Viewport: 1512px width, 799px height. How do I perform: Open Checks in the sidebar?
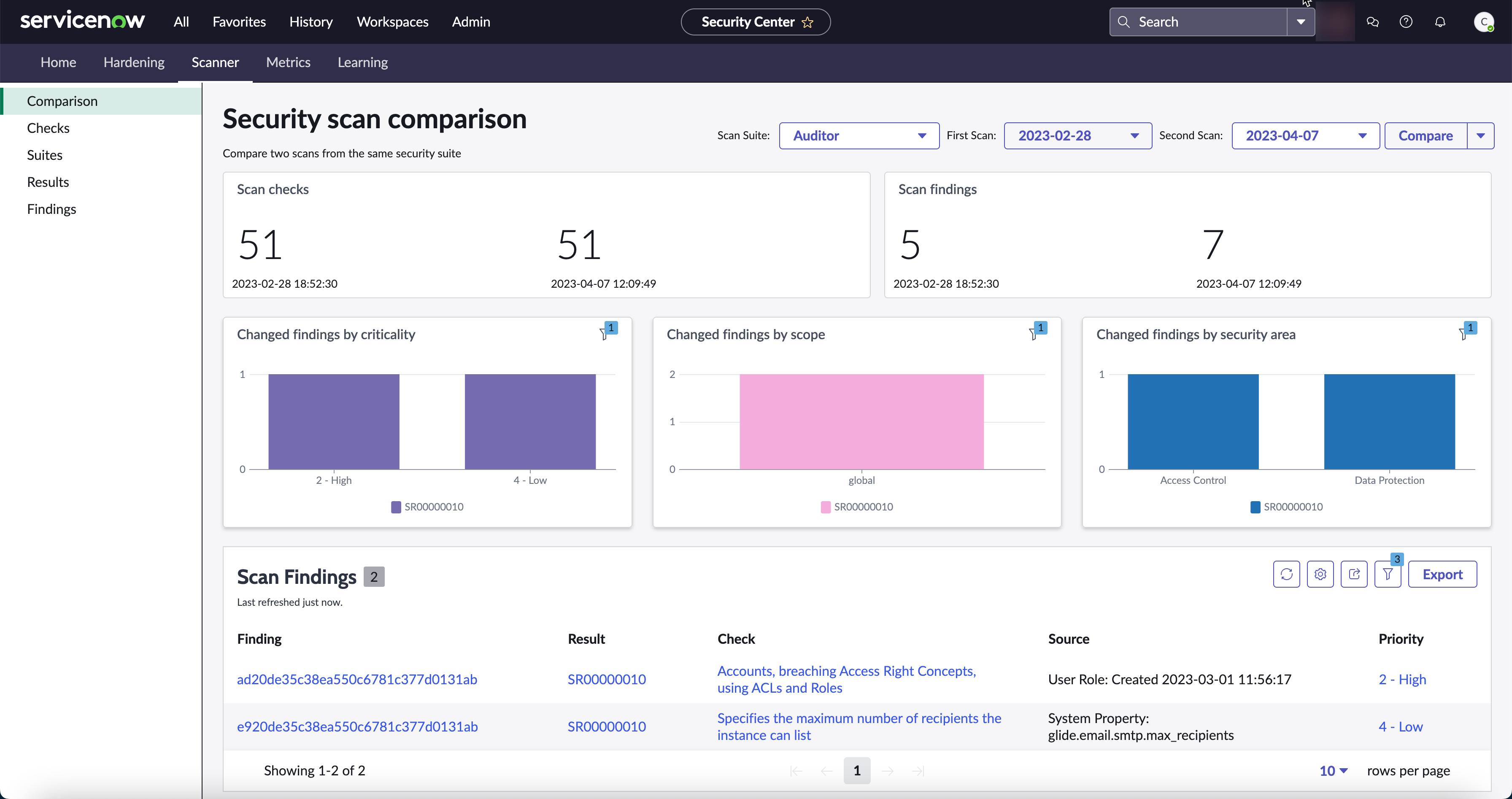coord(101,128)
